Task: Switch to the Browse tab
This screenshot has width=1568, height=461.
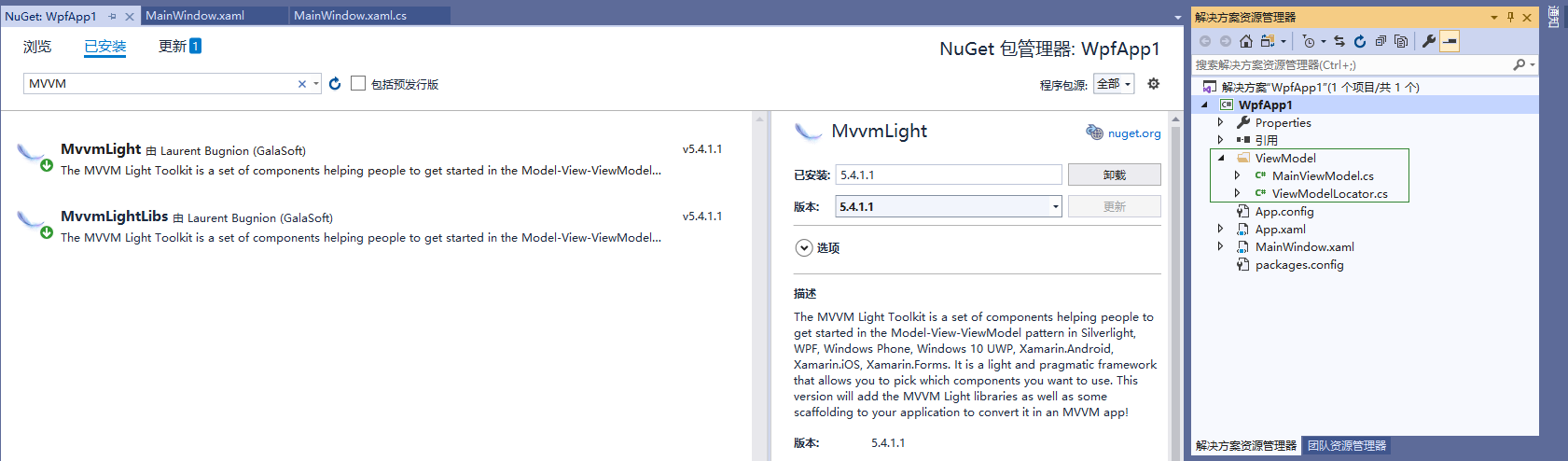Action: click(x=37, y=47)
